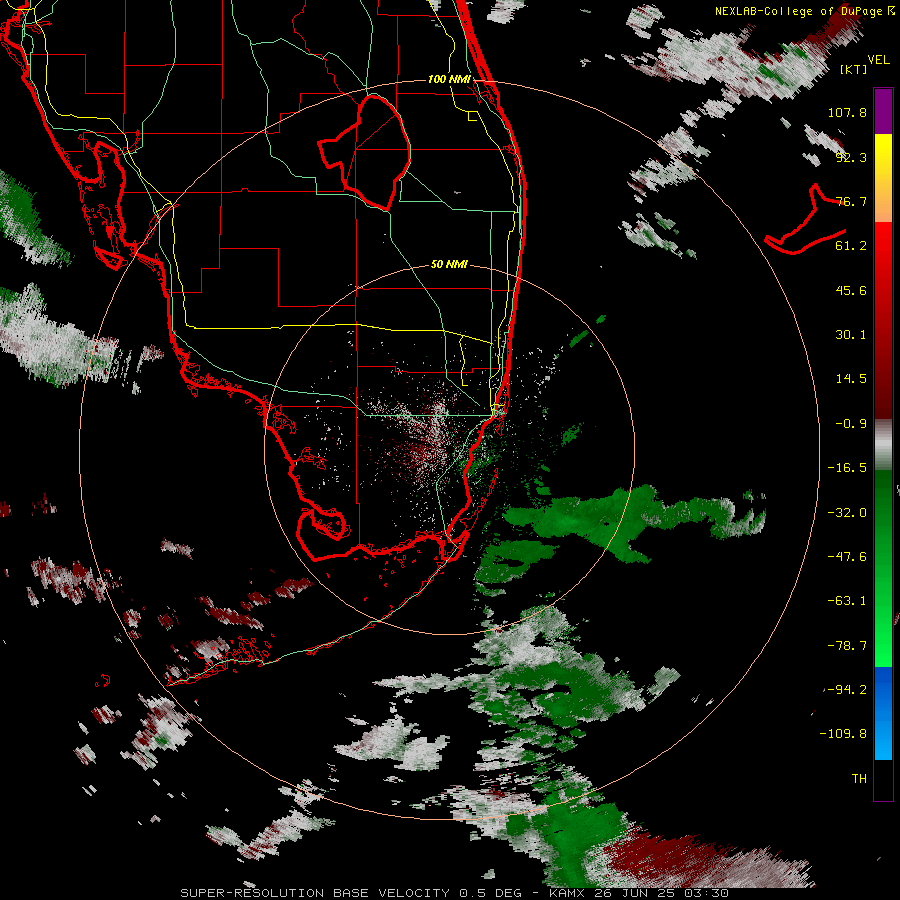Pick the blue segment of the velocity color bar

(x=883, y=713)
